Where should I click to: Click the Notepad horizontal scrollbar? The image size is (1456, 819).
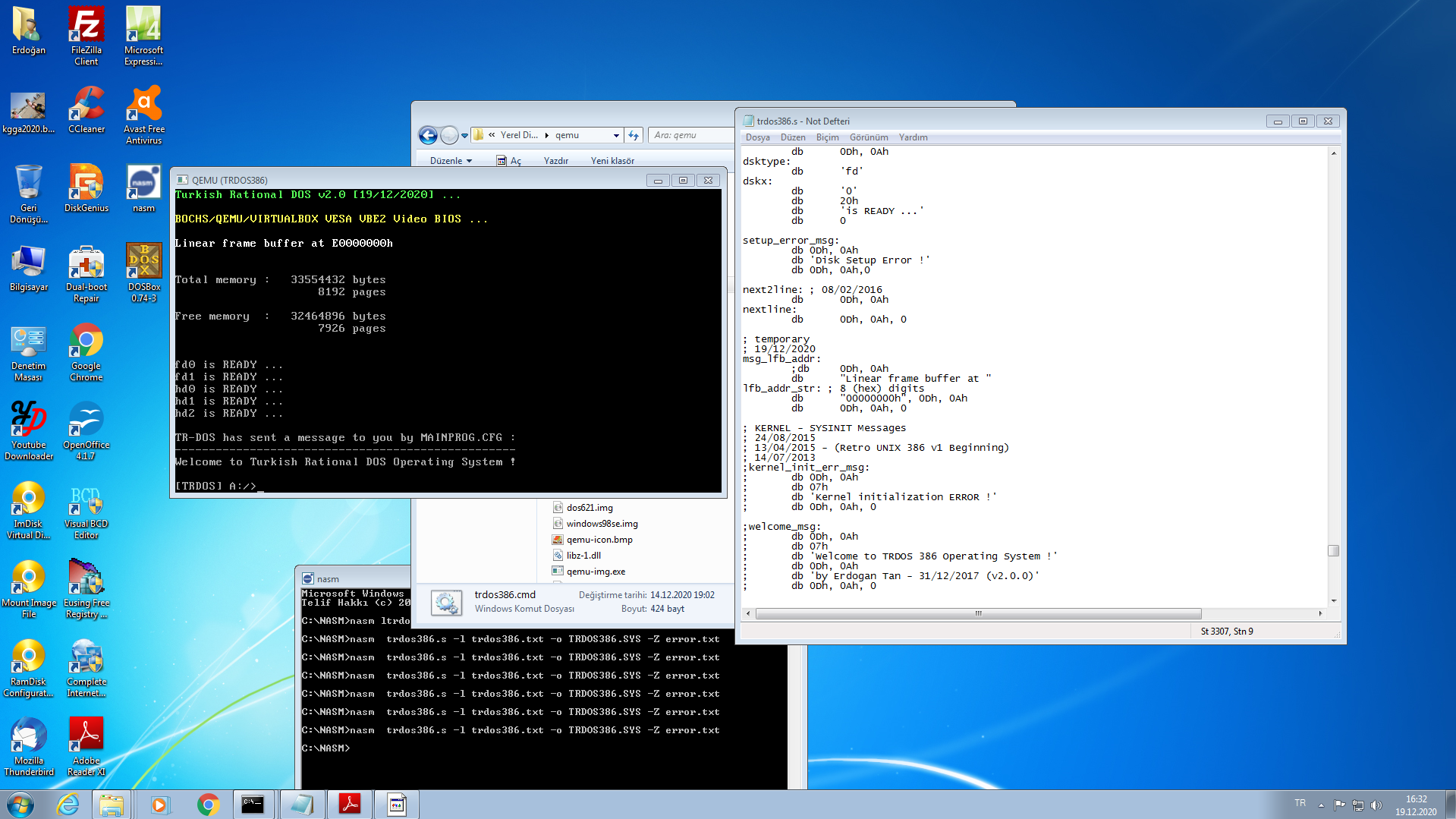(977, 613)
